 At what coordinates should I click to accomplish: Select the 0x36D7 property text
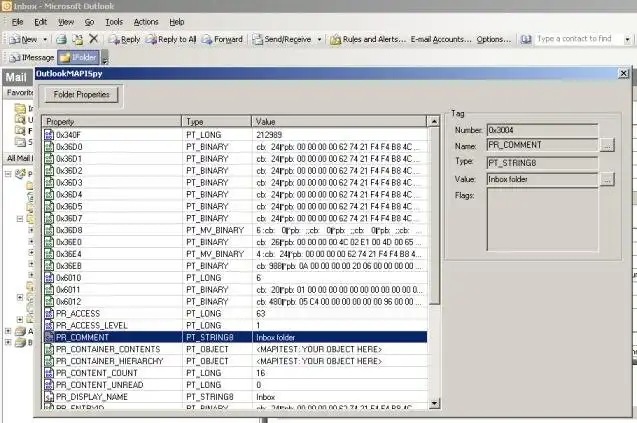point(69,219)
